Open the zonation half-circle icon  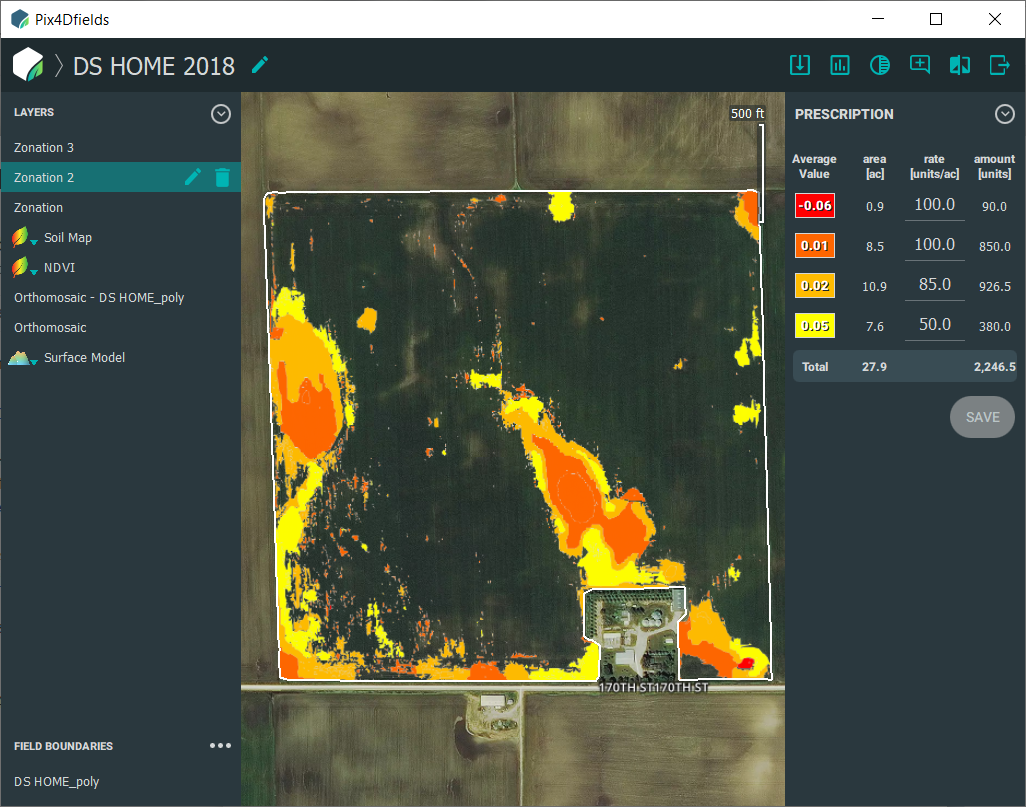[x=879, y=65]
